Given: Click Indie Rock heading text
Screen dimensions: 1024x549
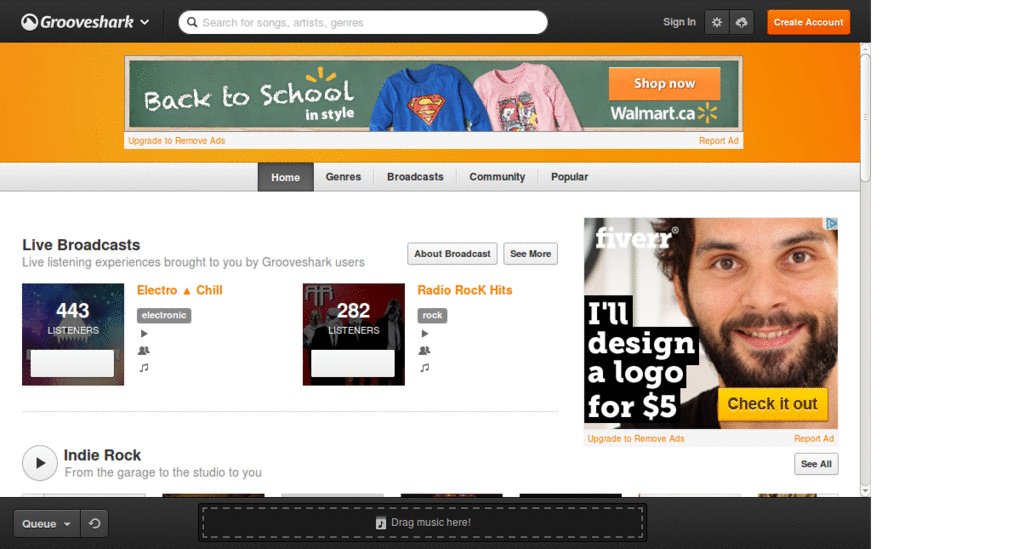Looking at the screenshot, I should tap(103, 455).
